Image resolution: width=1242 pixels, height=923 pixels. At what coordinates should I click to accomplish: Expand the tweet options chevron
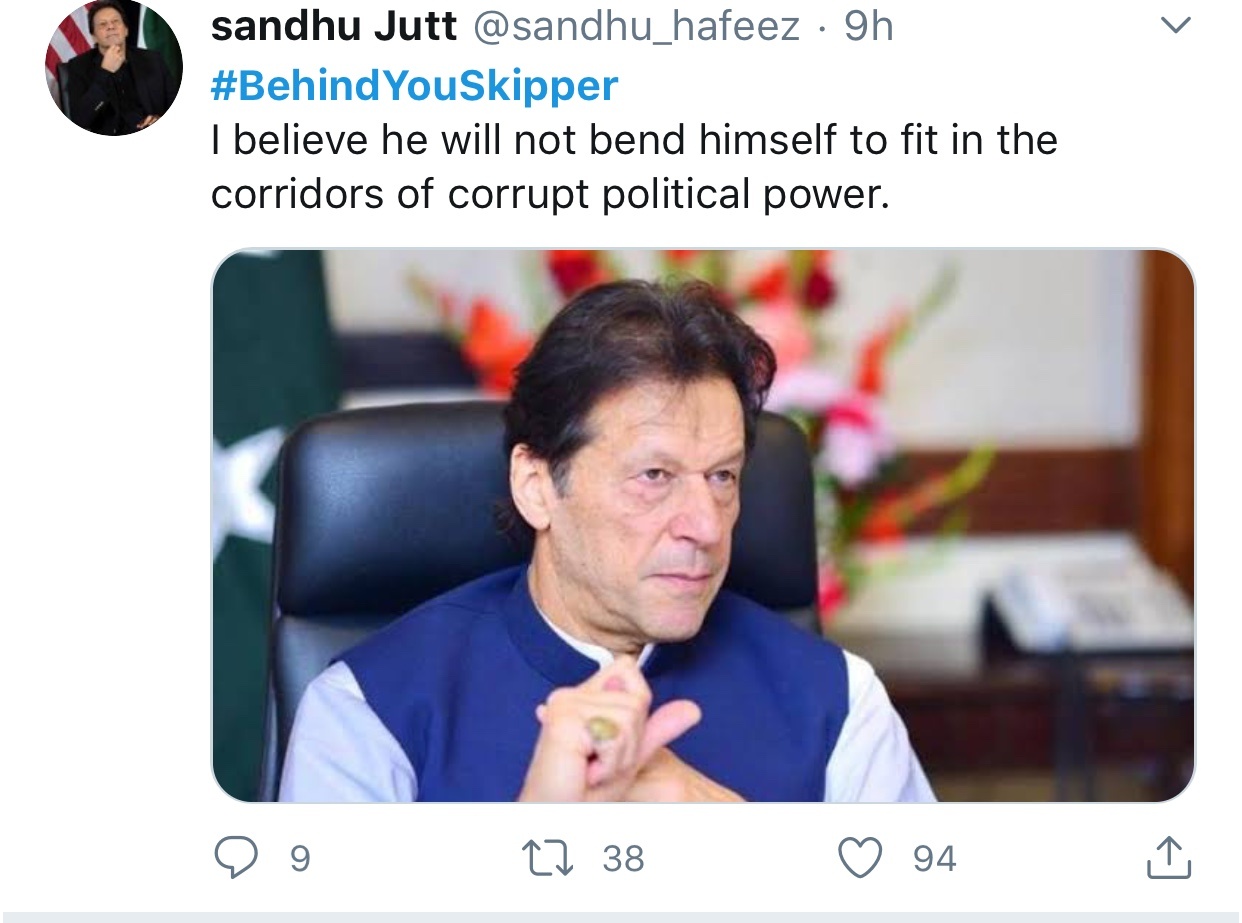1177,27
